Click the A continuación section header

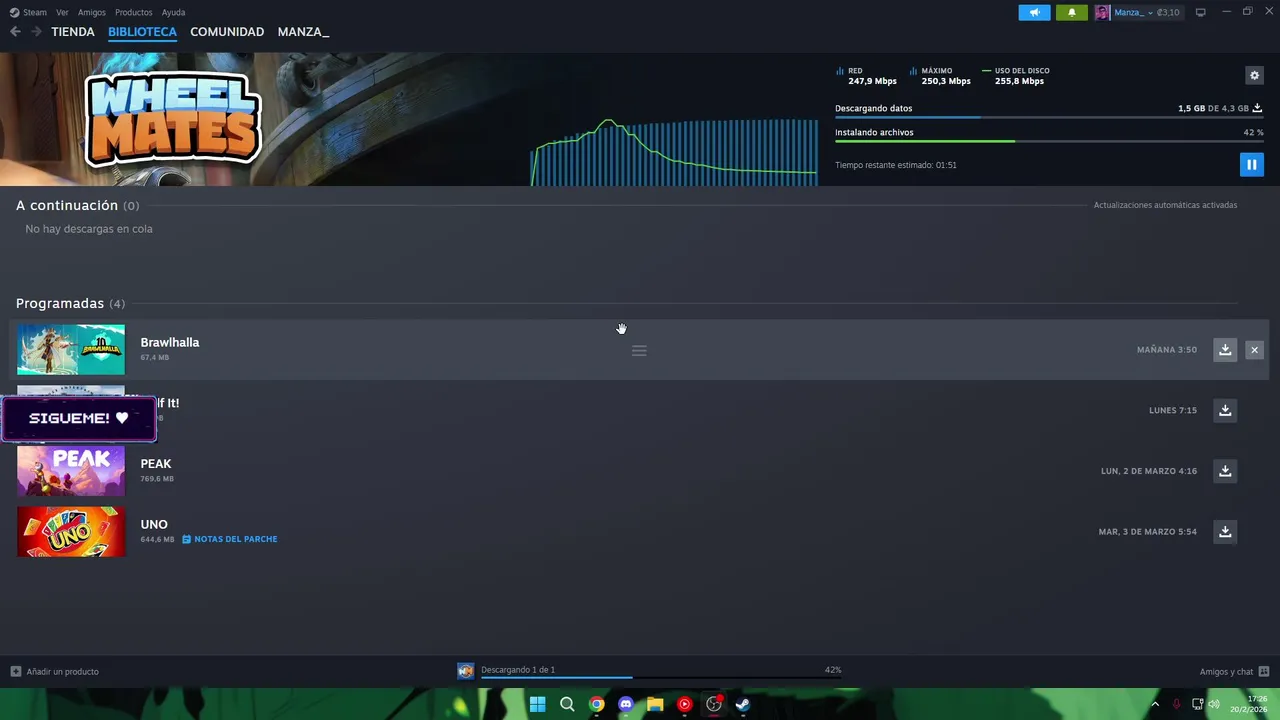click(77, 205)
